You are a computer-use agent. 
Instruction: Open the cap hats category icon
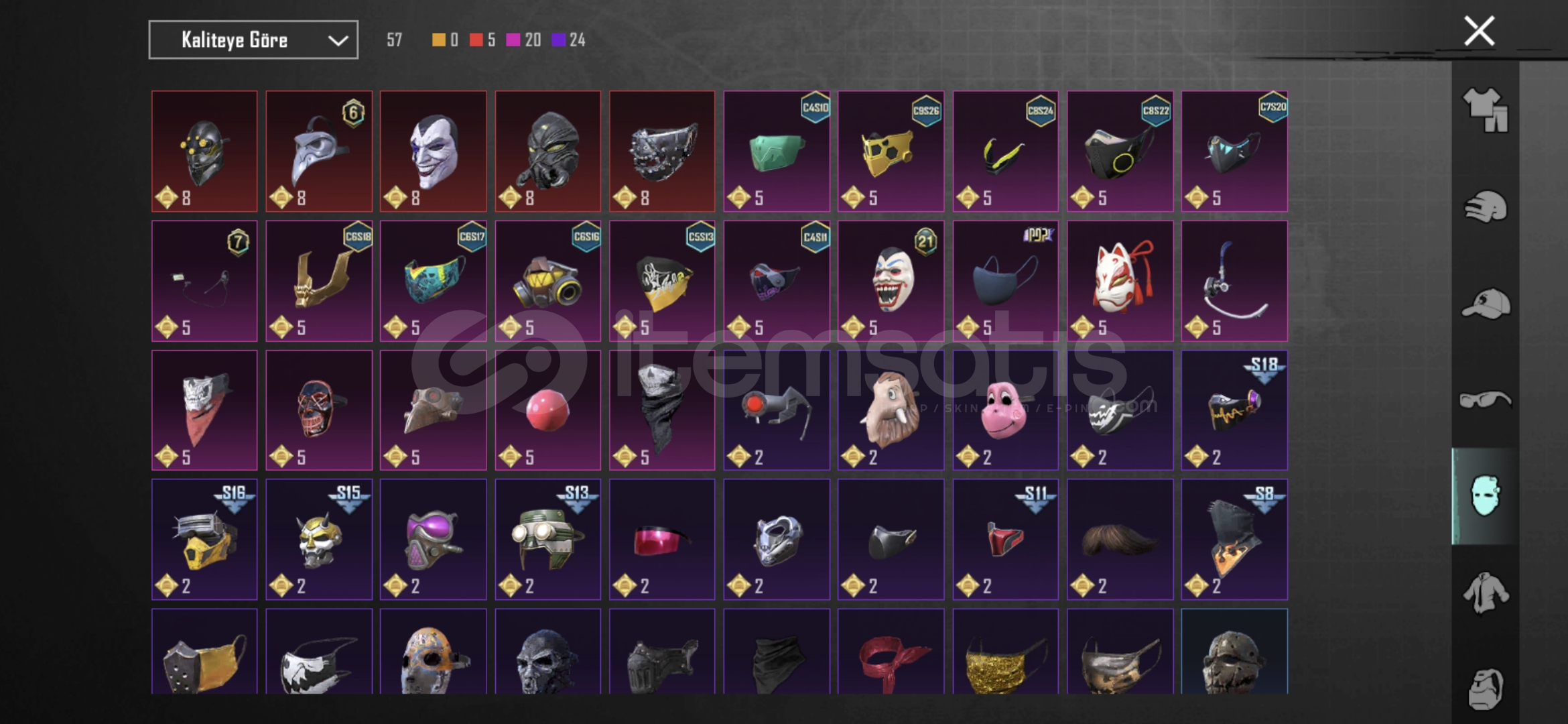tap(1486, 303)
